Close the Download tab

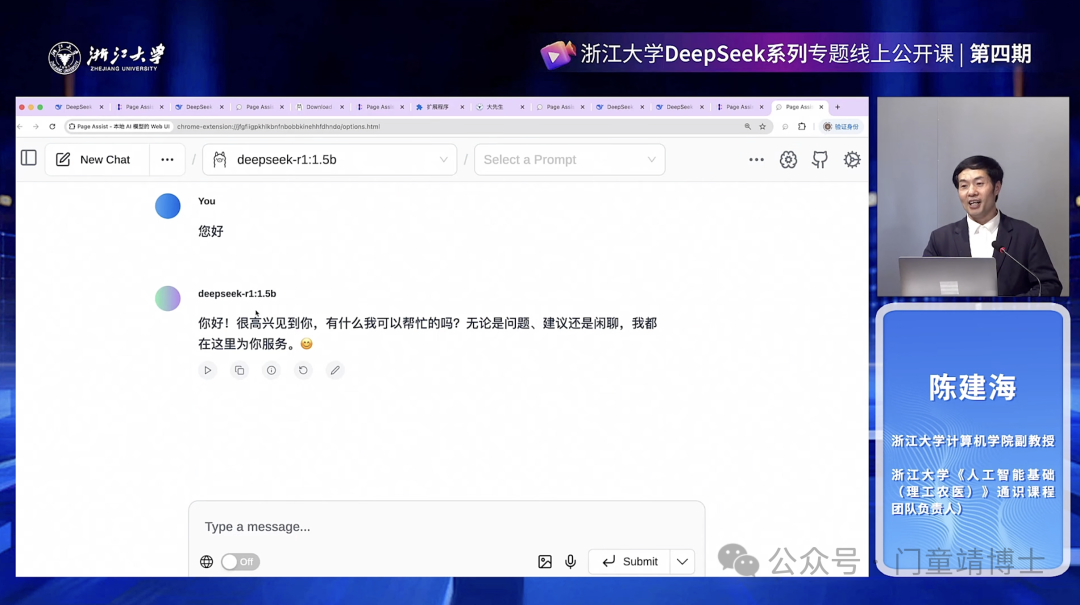[x=342, y=107]
